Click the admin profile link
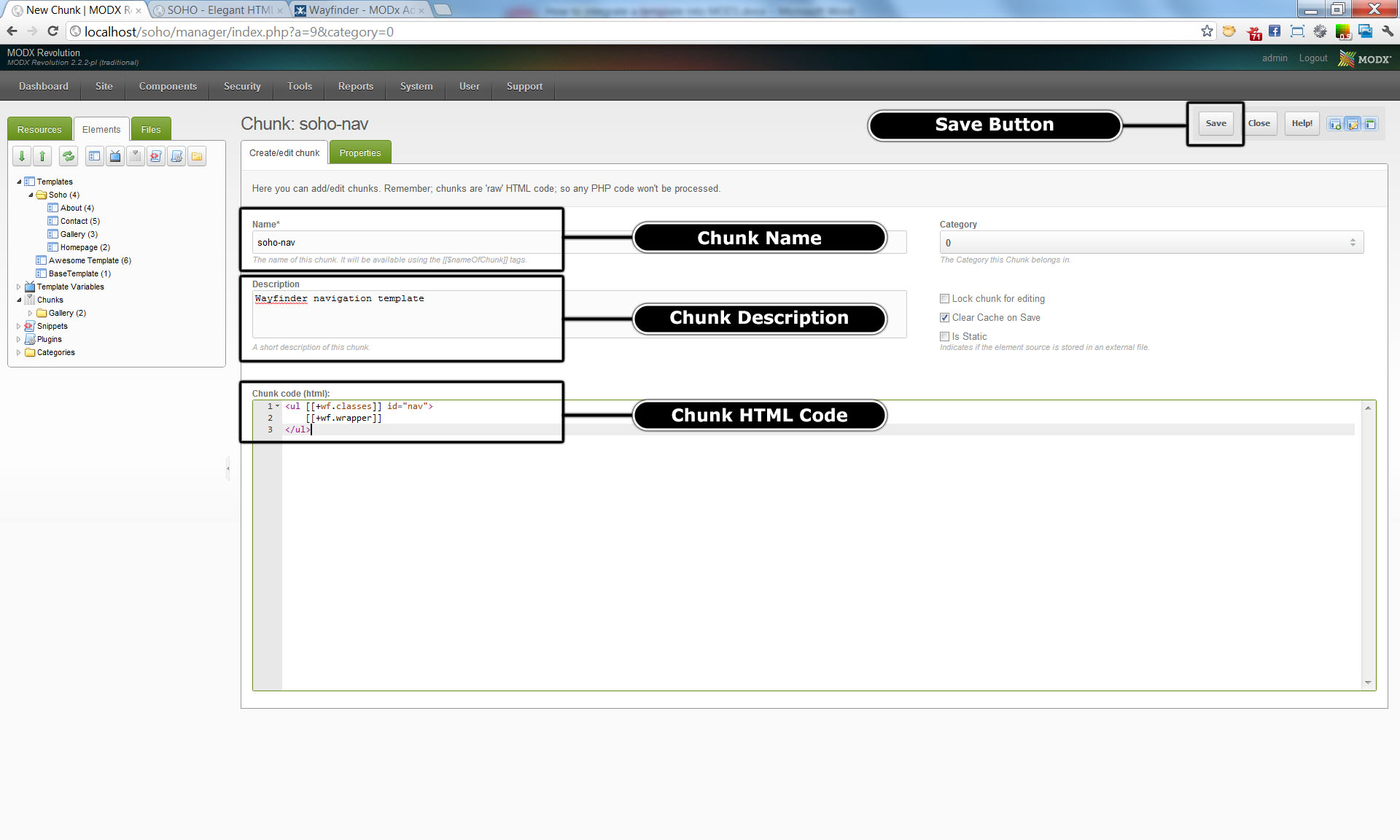 pyautogui.click(x=1275, y=58)
